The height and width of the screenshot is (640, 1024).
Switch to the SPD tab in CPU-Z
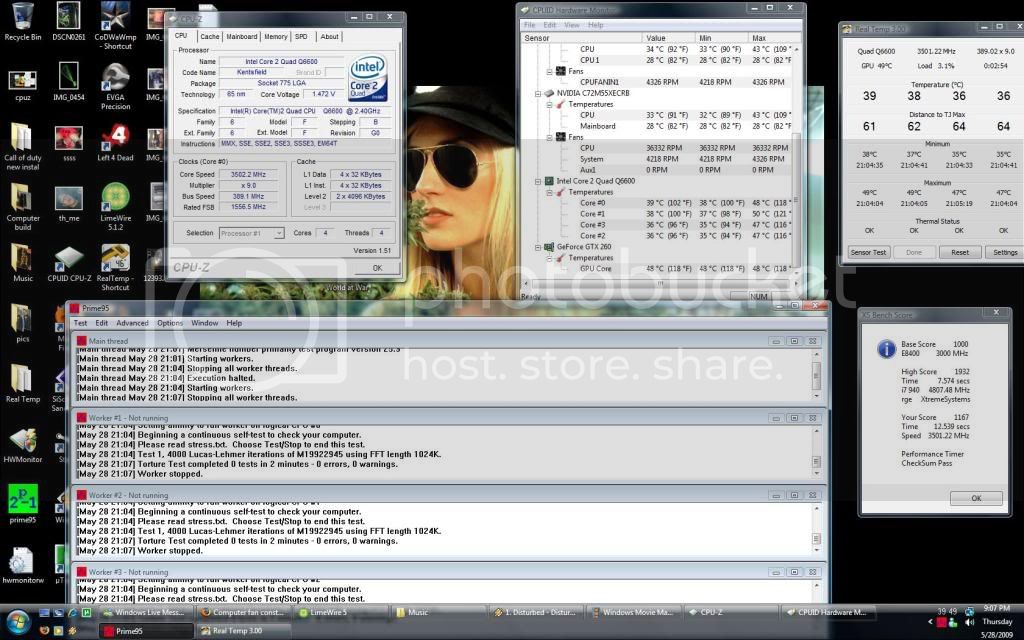point(301,37)
